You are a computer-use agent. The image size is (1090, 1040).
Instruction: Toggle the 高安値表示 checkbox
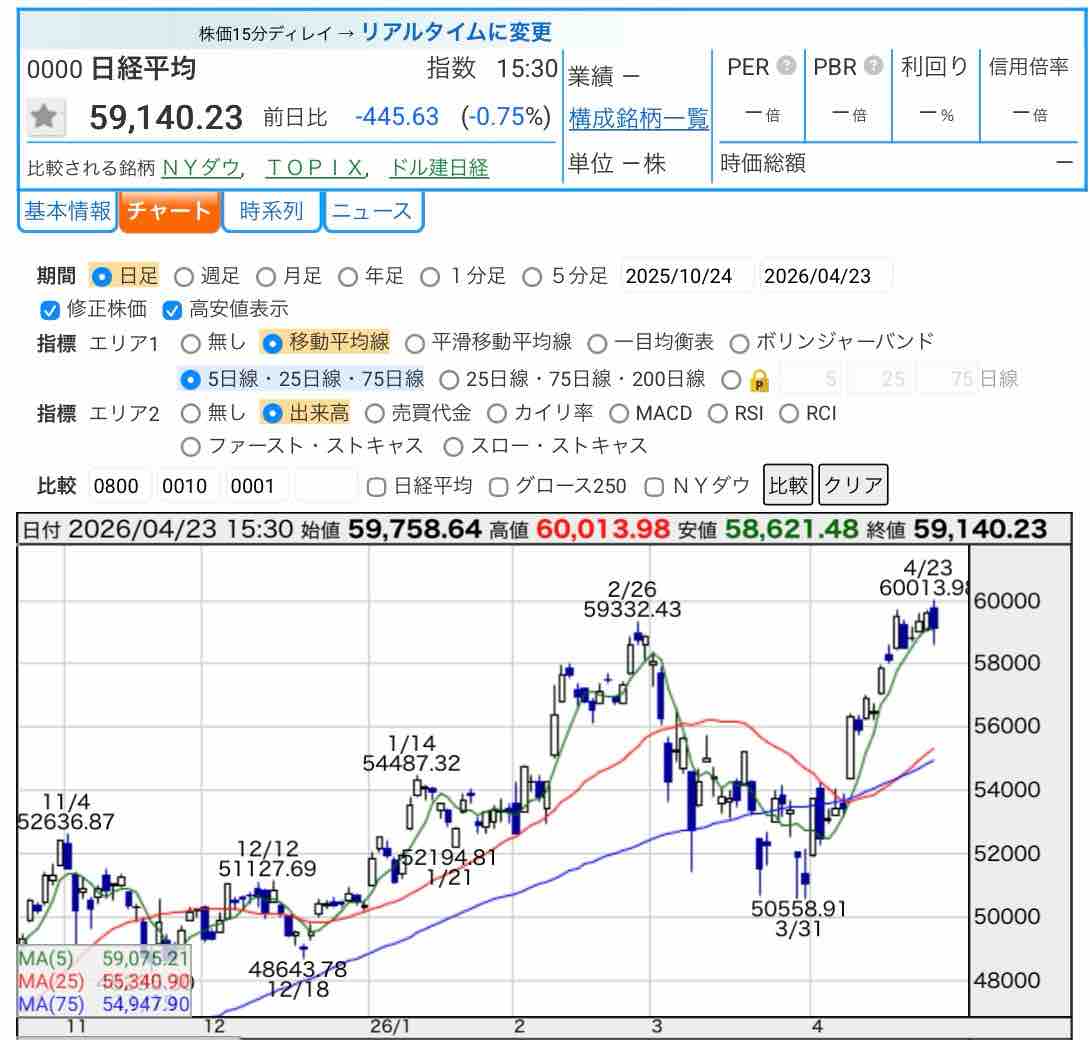click(171, 310)
